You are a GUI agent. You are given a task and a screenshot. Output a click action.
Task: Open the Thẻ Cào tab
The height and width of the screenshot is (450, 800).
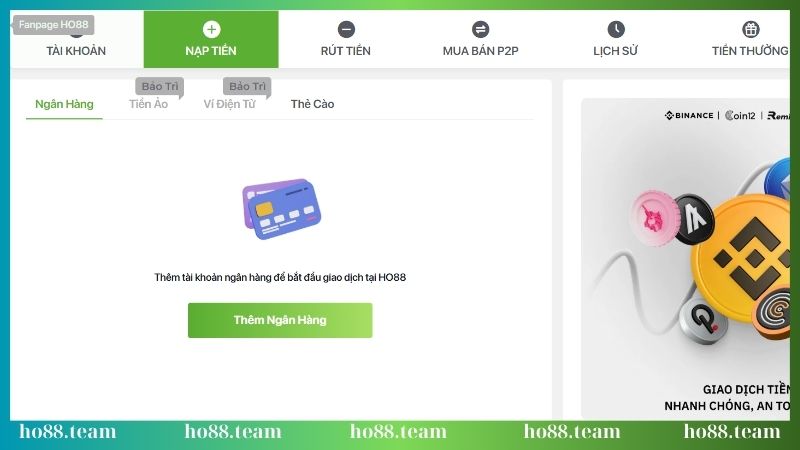click(312, 104)
